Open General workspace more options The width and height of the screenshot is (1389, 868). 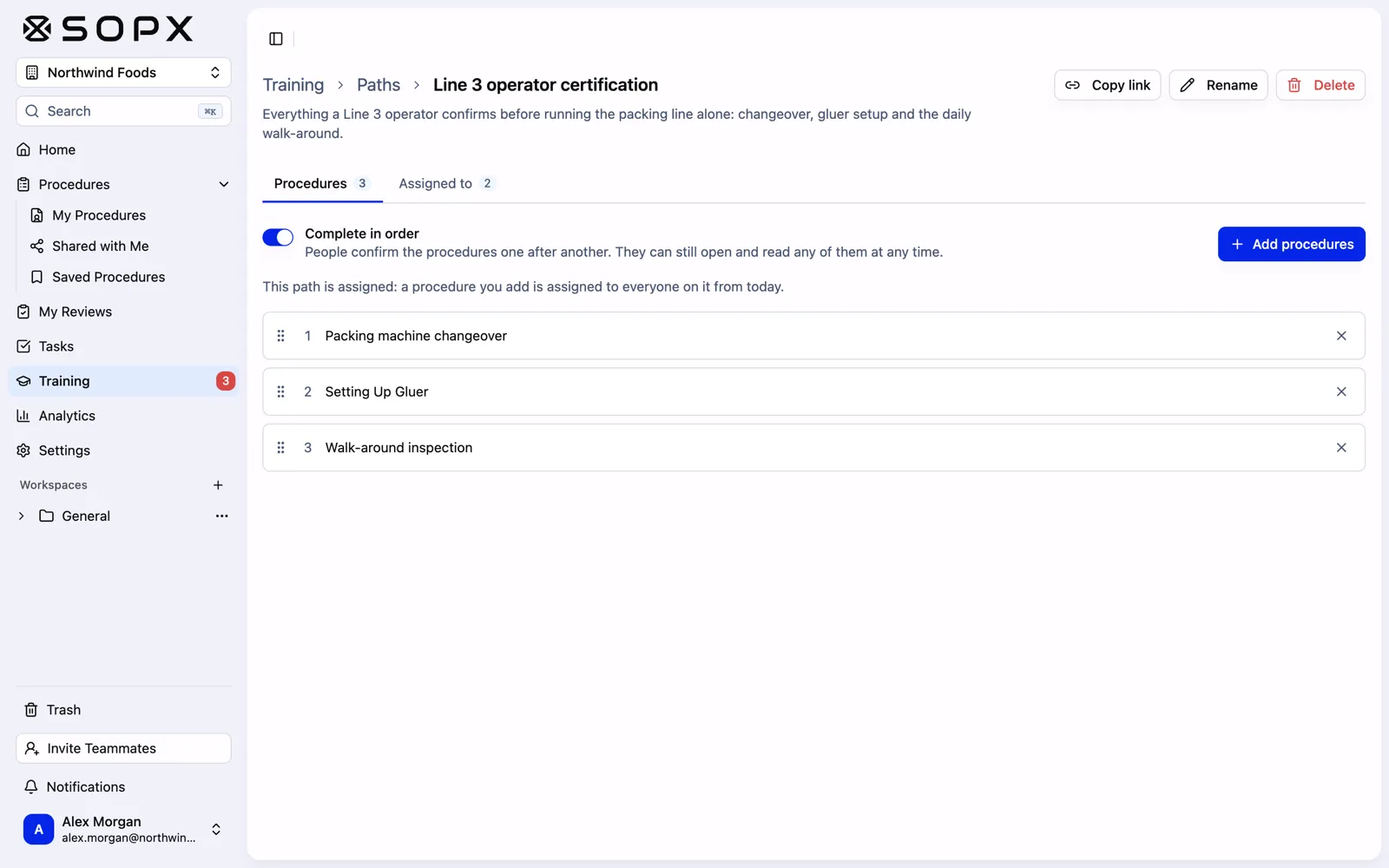point(222,516)
